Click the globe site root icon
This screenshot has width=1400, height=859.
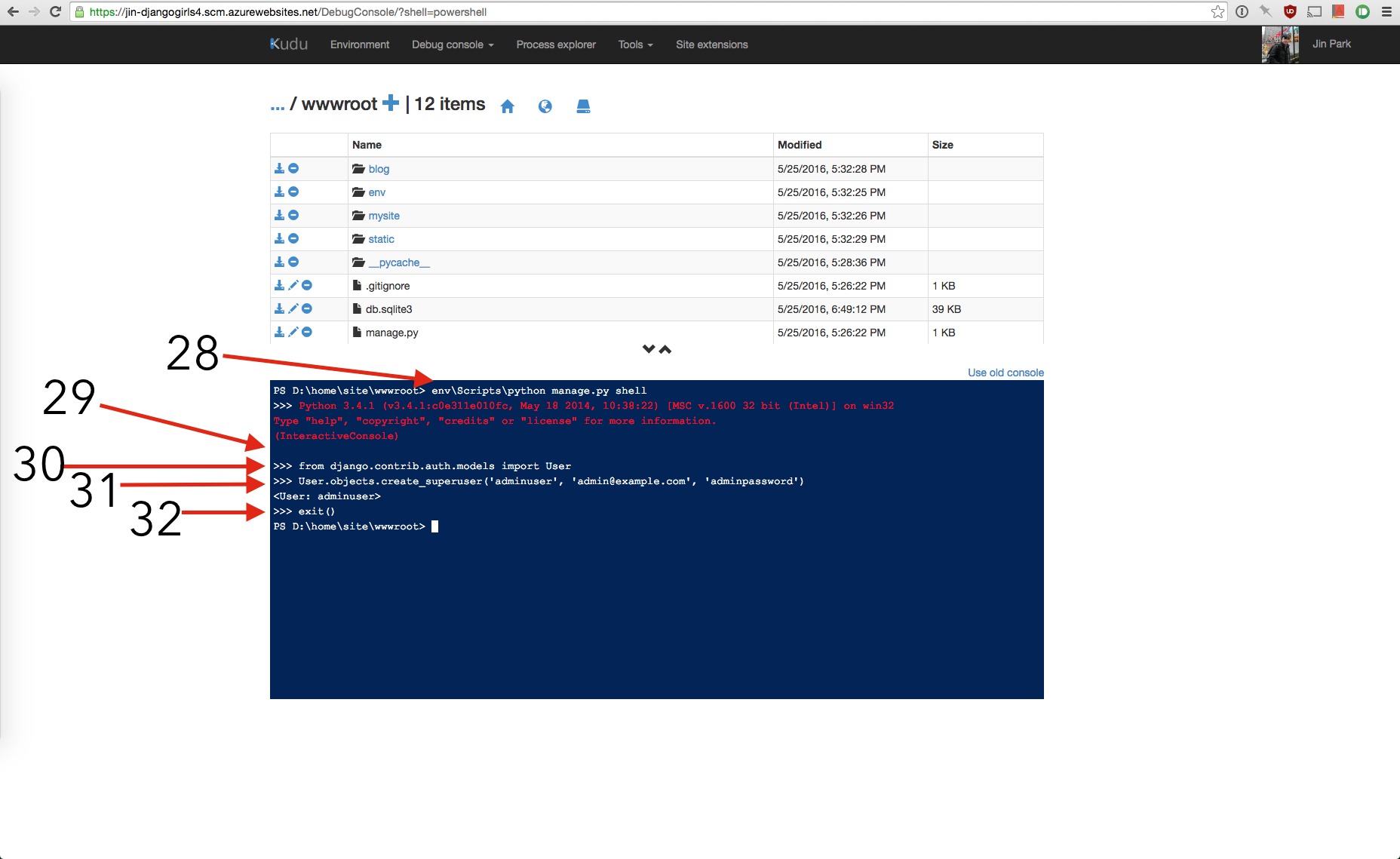pos(545,106)
